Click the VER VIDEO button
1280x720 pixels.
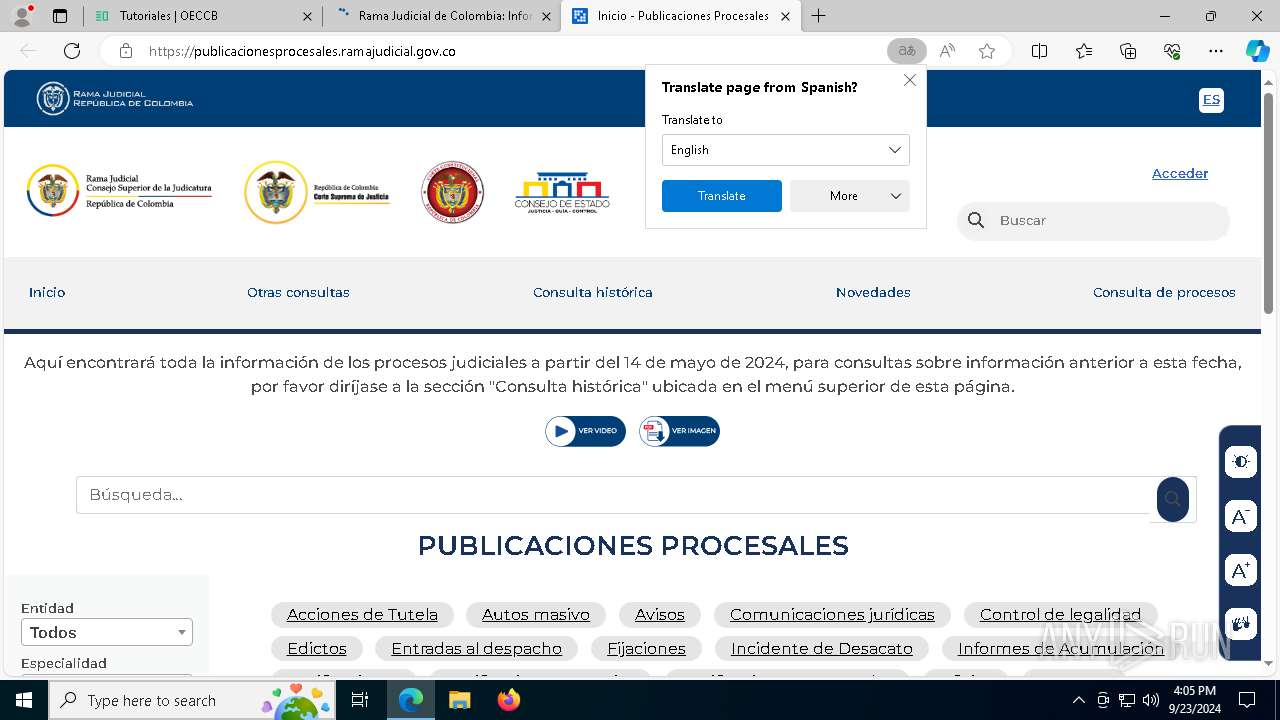pos(585,431)
